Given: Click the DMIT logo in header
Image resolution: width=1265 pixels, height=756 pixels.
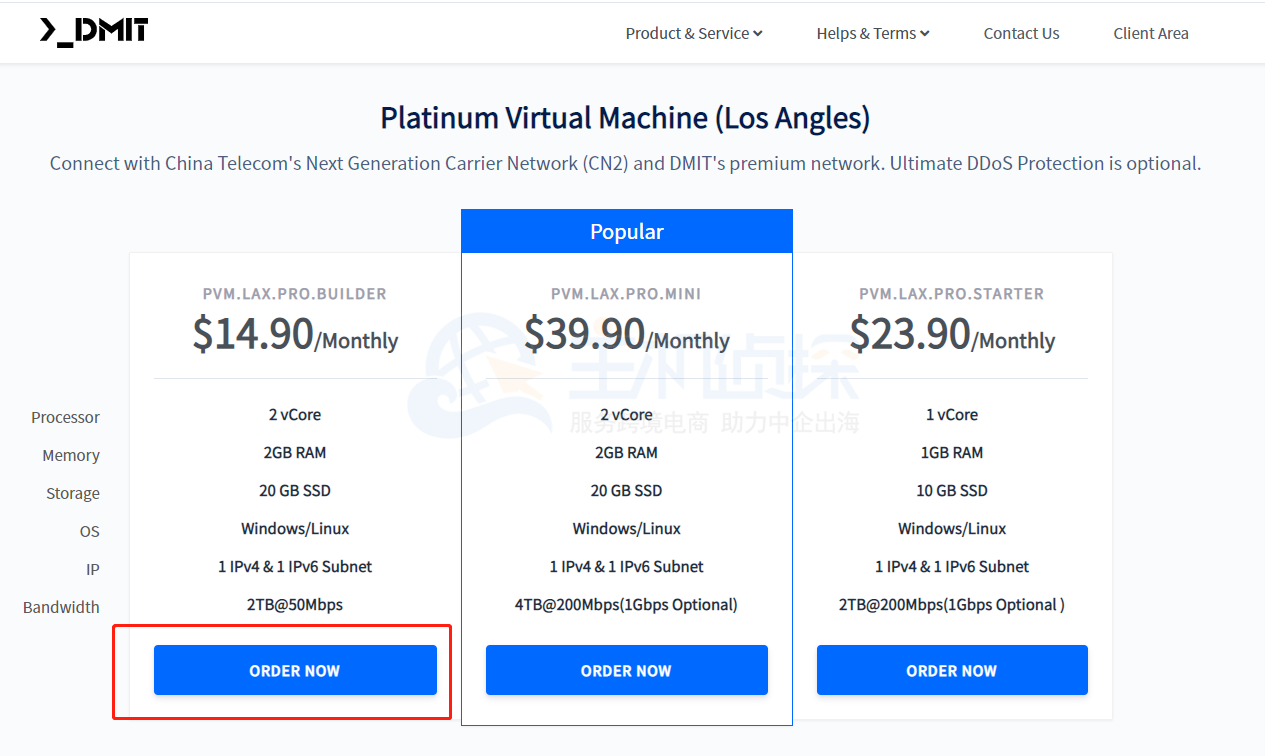Looking at the screenshot, I should pyautogui.click(x=94, y=31).
